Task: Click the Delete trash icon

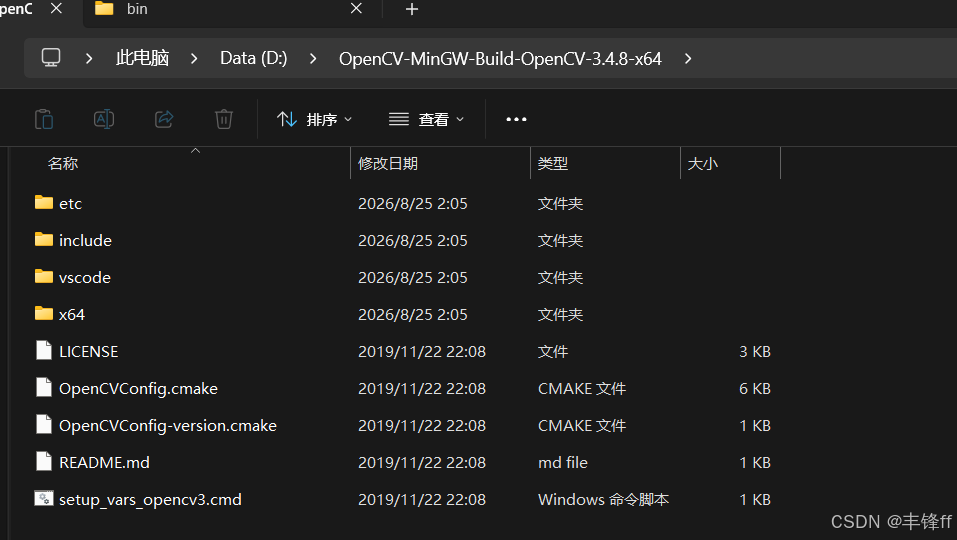Action: 224,119
